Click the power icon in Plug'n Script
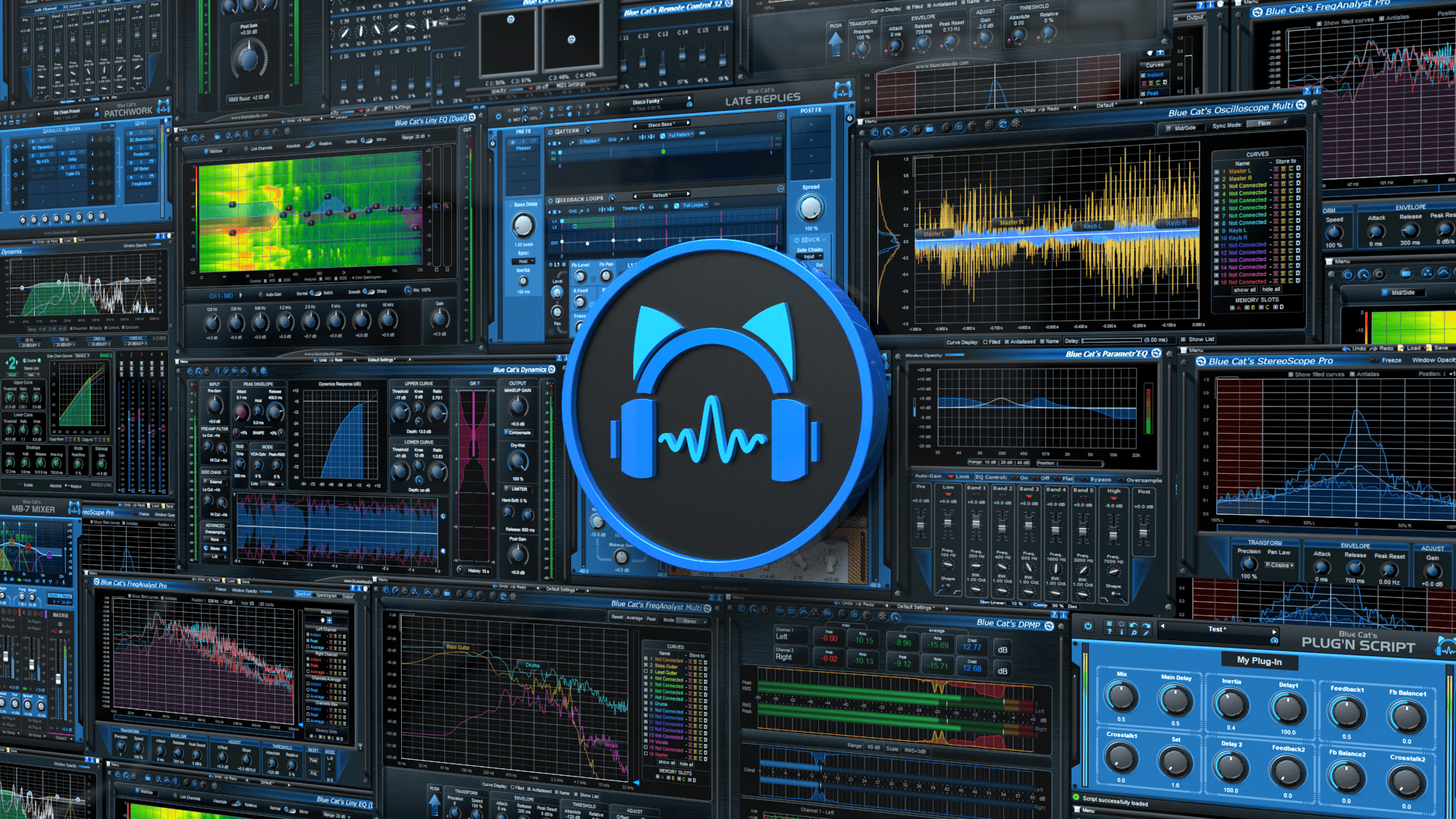 1088,626
